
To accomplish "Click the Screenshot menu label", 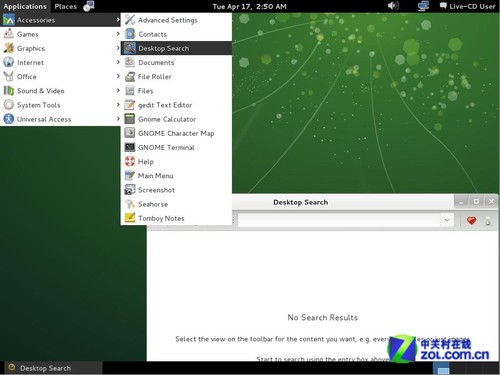I will click(x=156, y=190).
